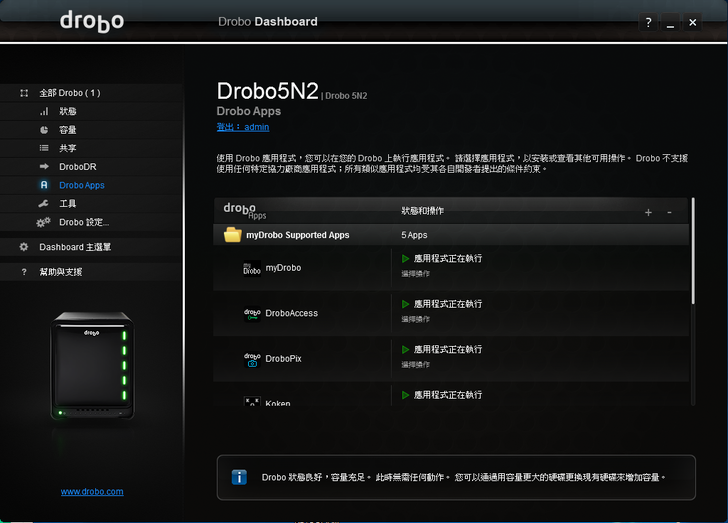Open 選擇操作 dropdown for DroboAccess
728x523 pixels.
pyautogui.click(x=416, y=319)
